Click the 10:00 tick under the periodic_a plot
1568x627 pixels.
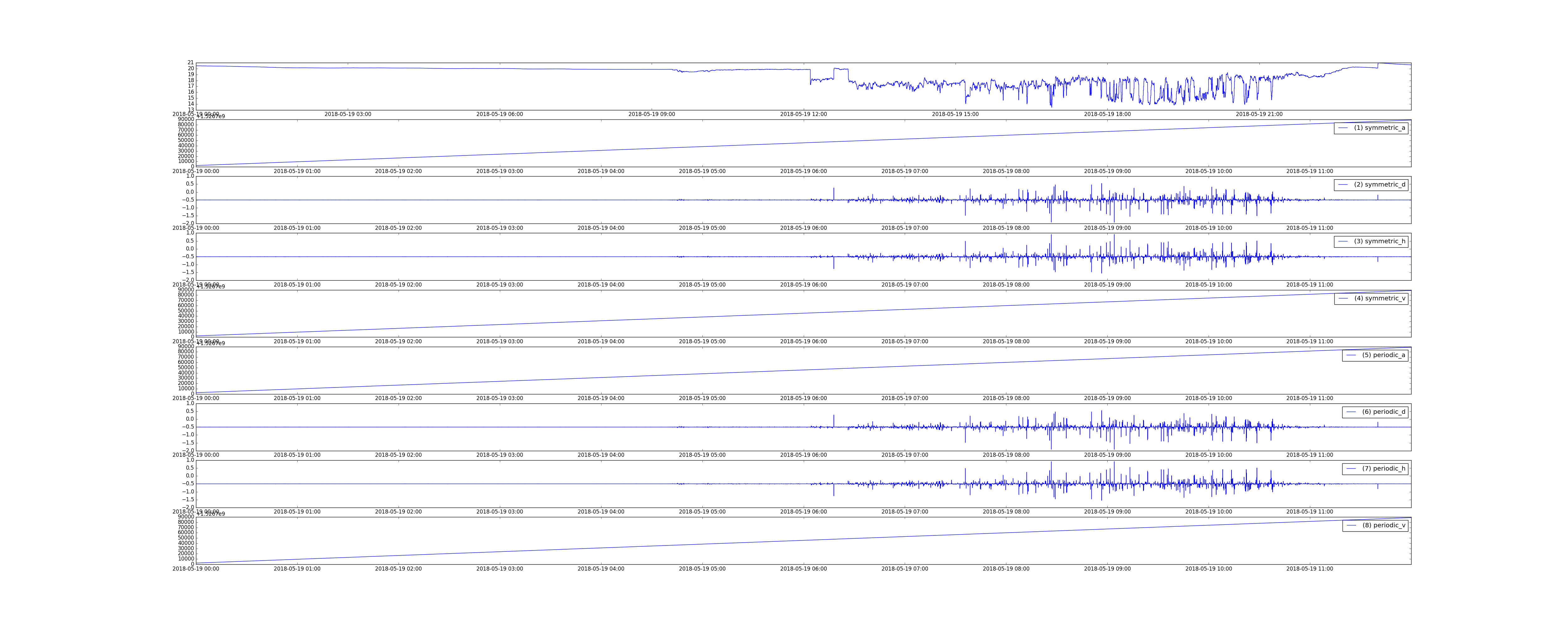[x=1208, y=399]
